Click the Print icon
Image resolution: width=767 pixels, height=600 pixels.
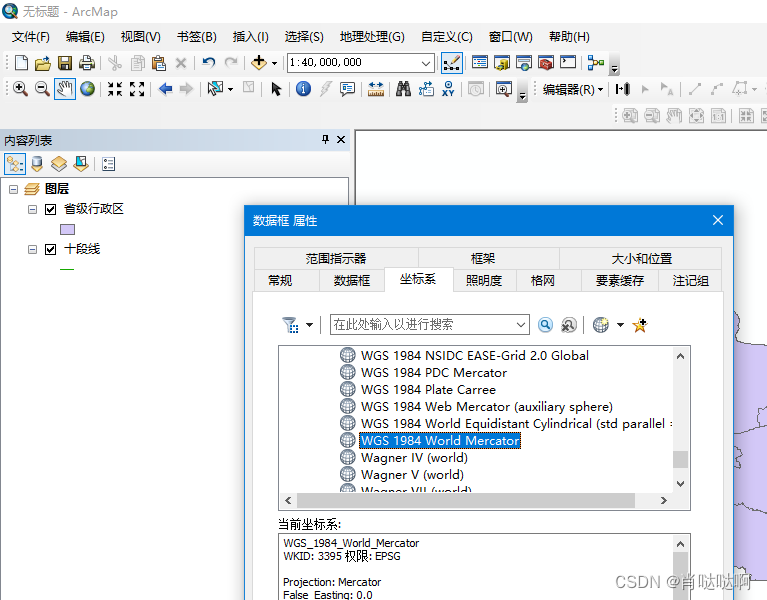[87, 63]
